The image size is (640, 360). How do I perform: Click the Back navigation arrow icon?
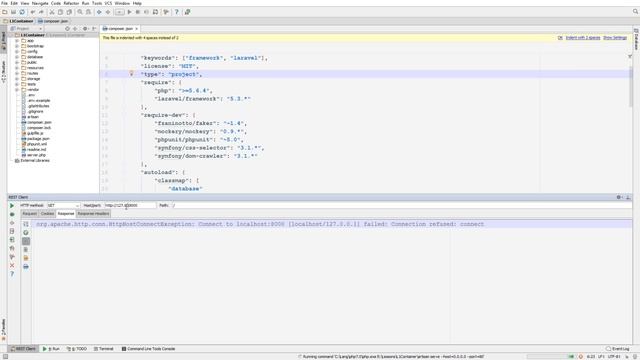coord(99,12)
